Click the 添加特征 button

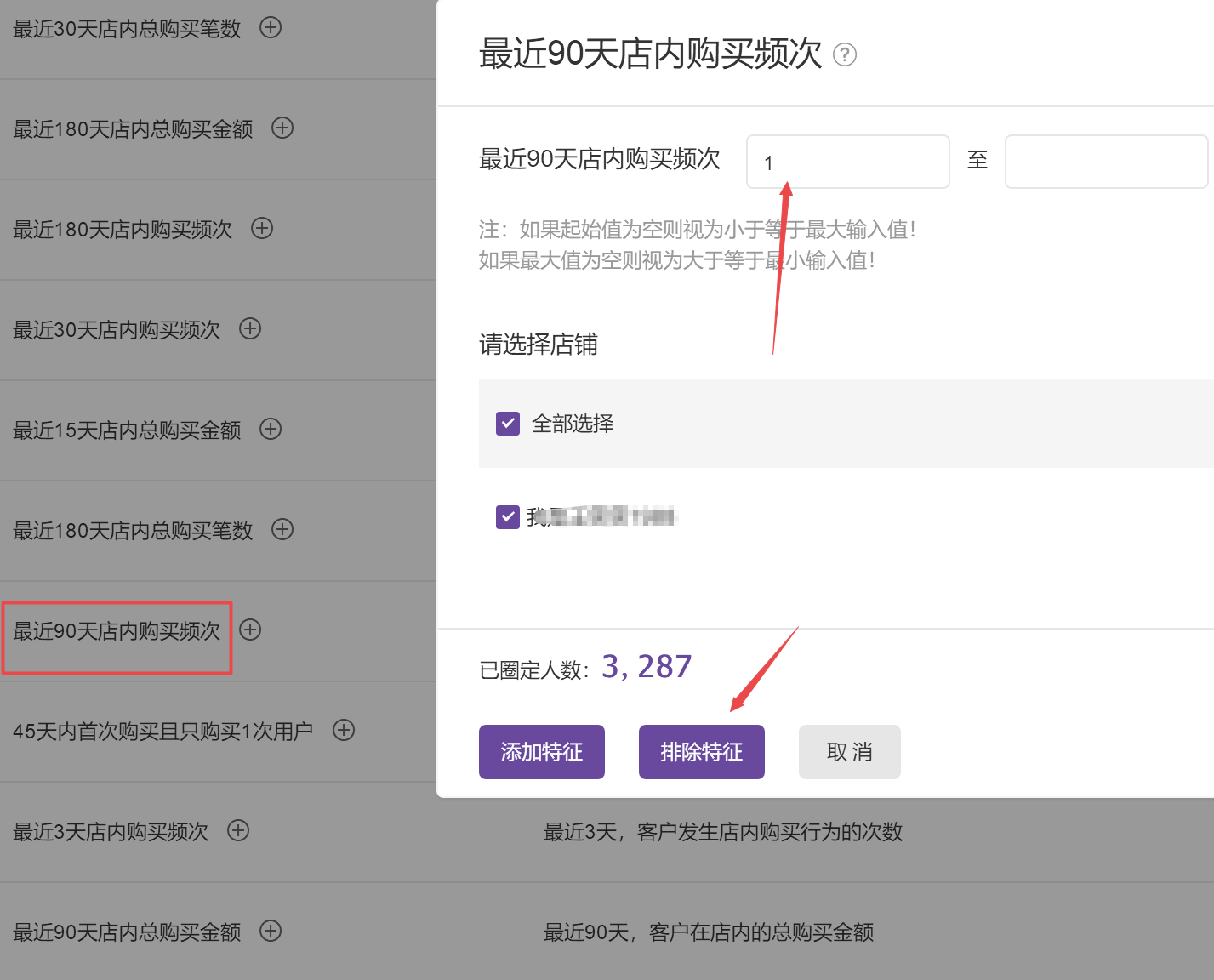pos(542,752)
